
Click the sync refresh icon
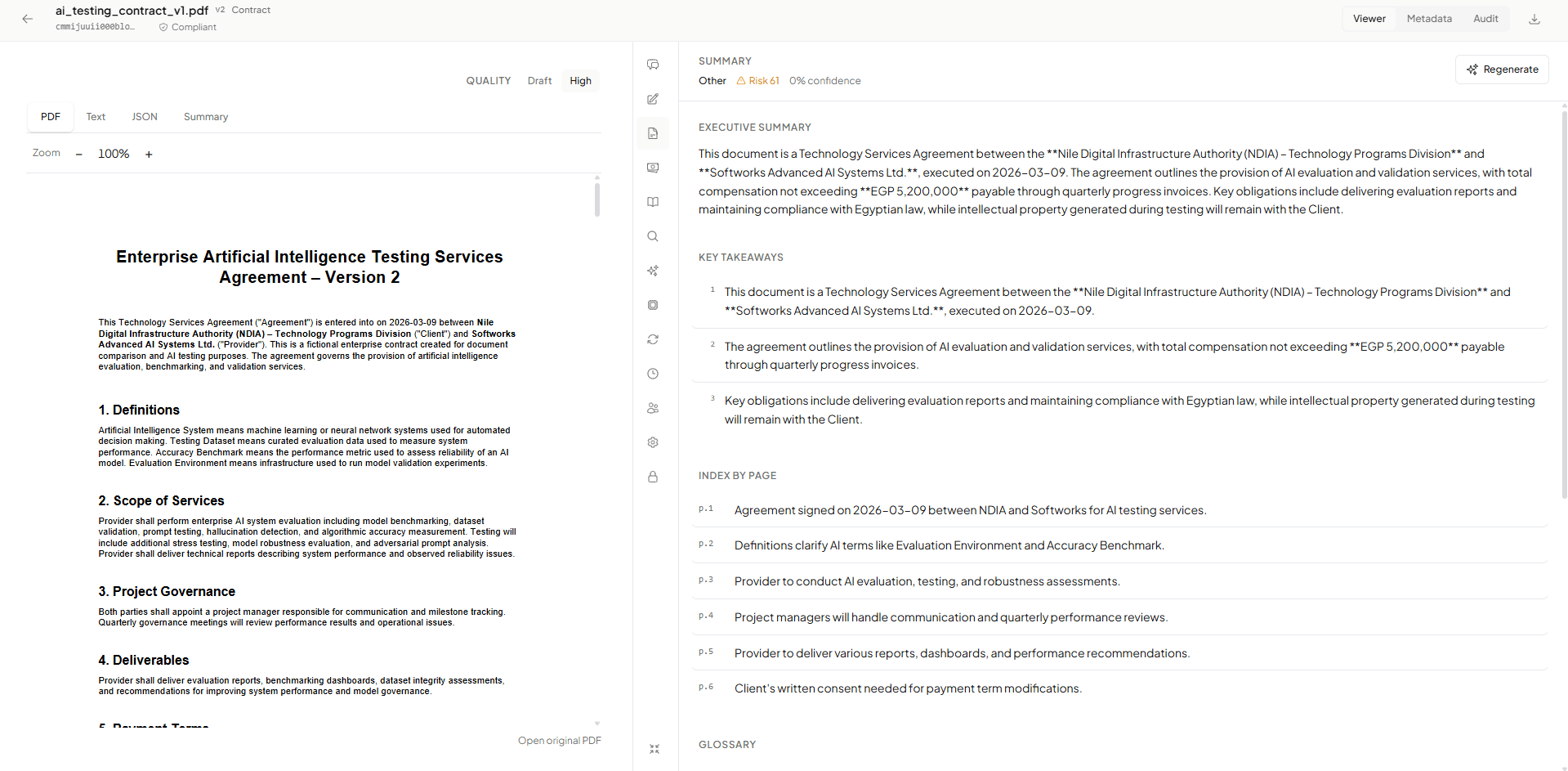click(653, 339)
